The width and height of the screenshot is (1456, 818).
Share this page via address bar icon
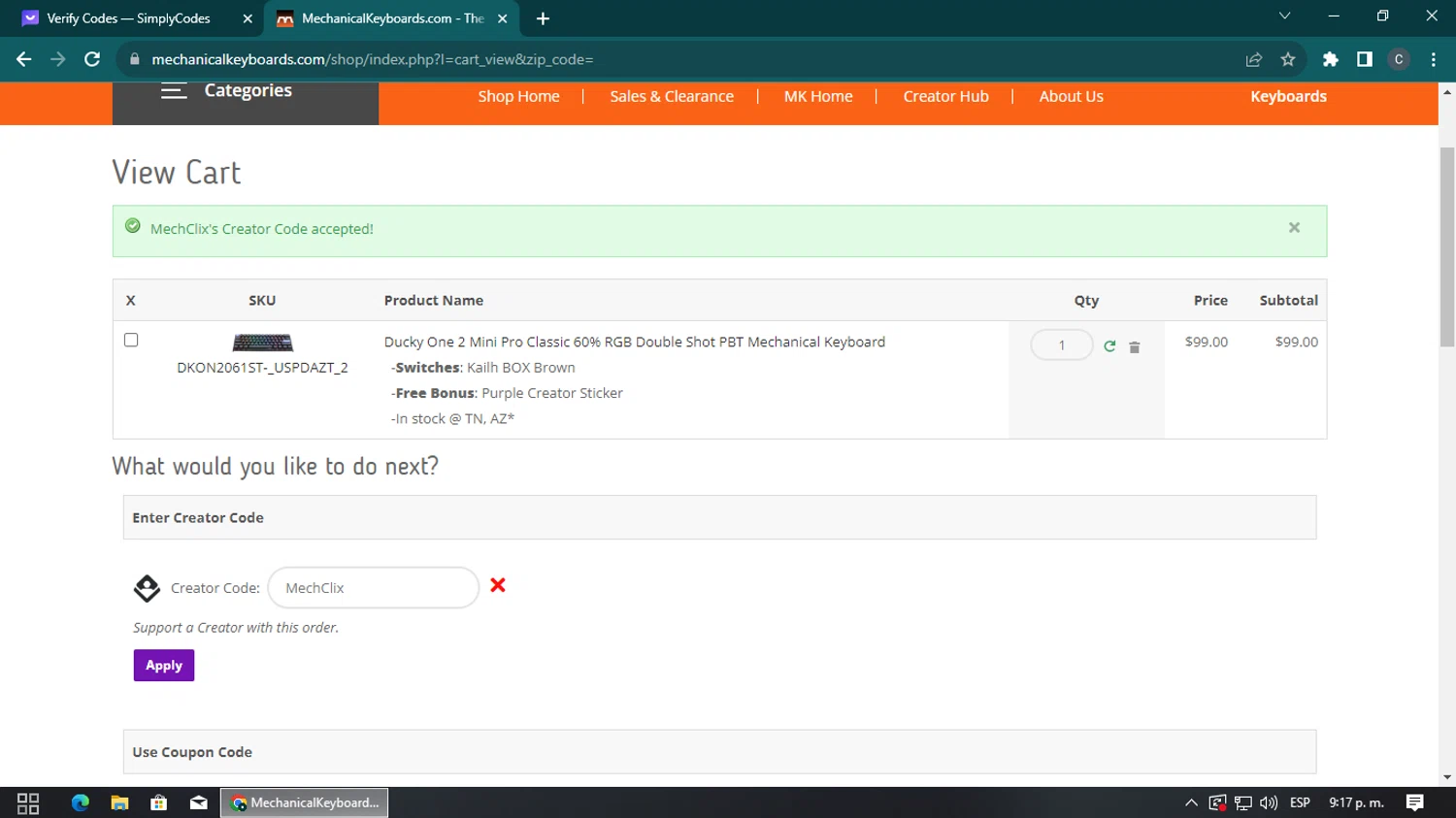click(1254, 59)
